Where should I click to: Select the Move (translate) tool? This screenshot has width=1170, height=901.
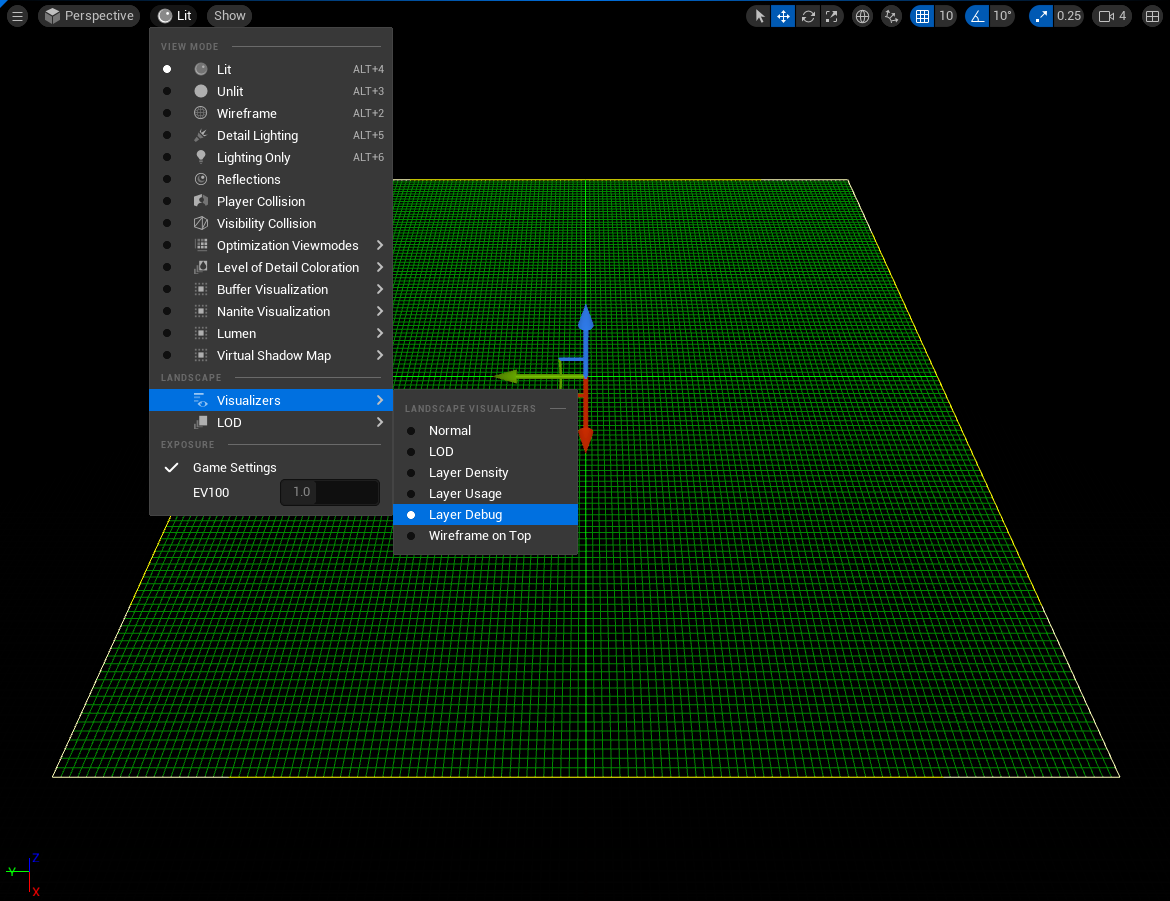click(x=783, y=15)
